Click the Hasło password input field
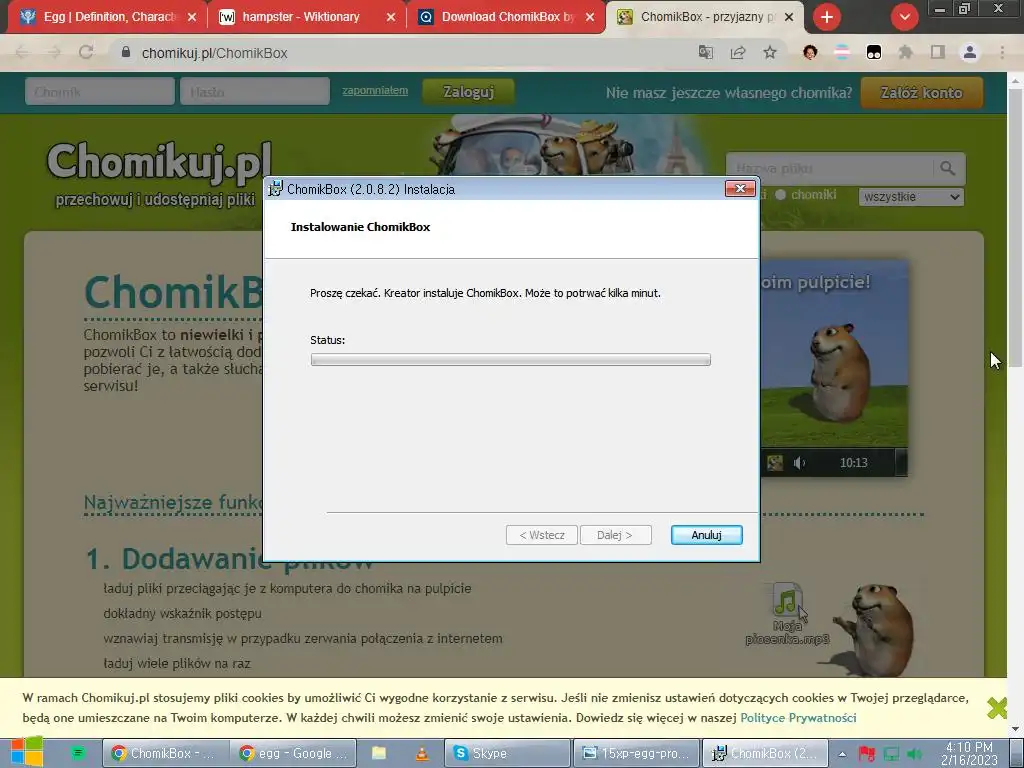The image size is (1024, 768). [255, 91]
